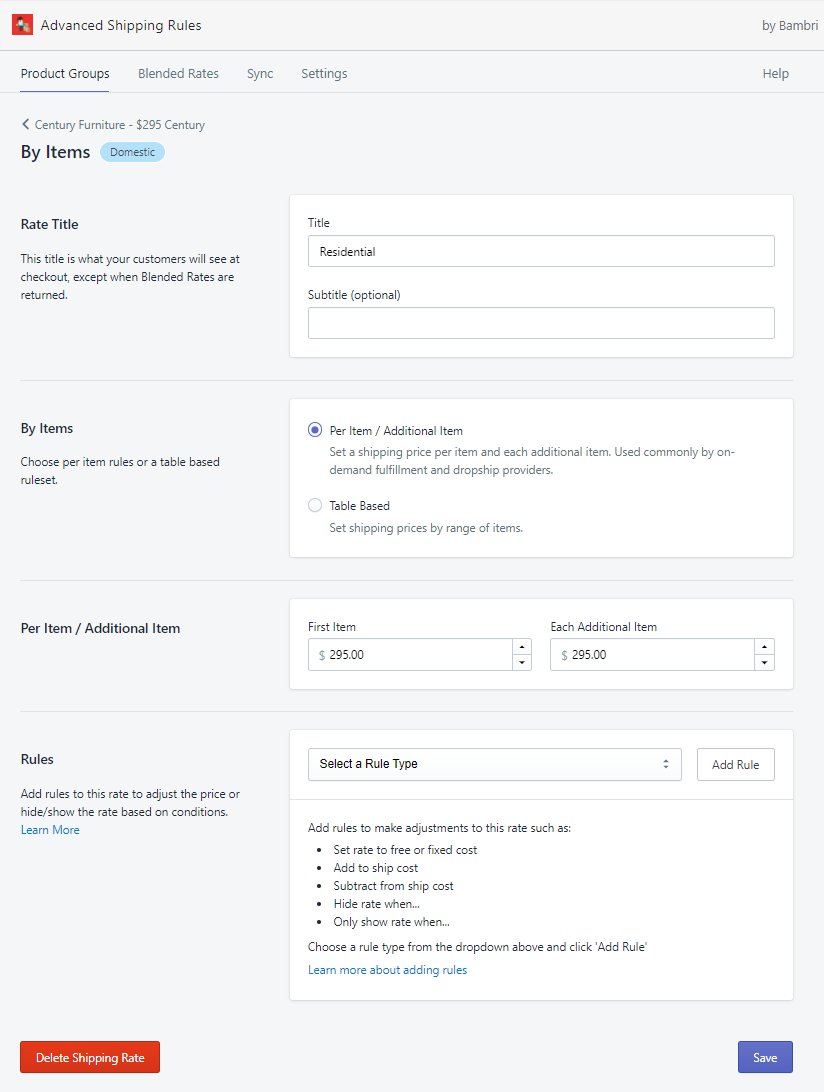Choose the Table Based radio option
This screenshot has height=1092, width=824.
[315, 506]
